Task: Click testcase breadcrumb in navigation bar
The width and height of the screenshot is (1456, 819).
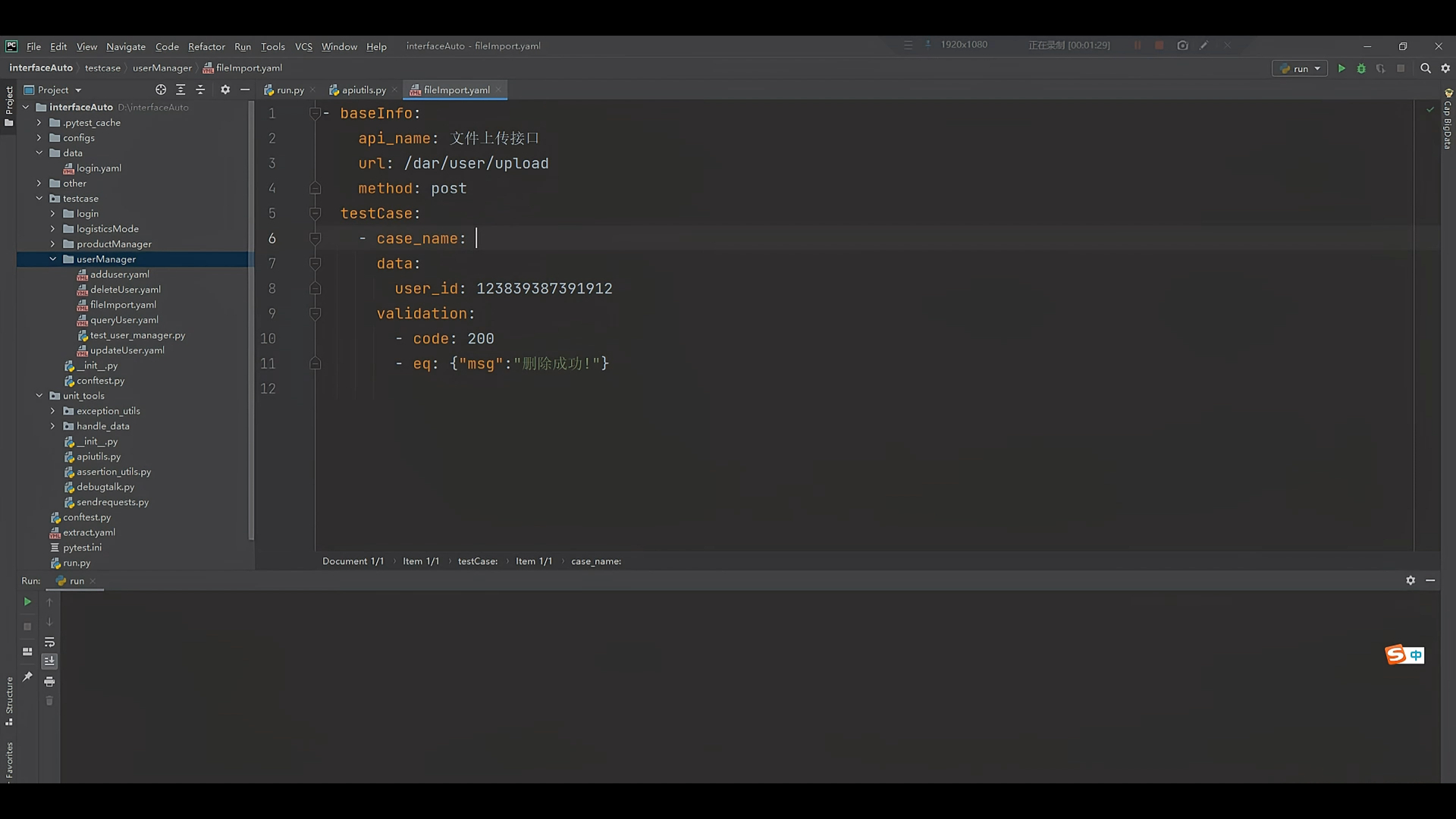Action: click(102, 68)
